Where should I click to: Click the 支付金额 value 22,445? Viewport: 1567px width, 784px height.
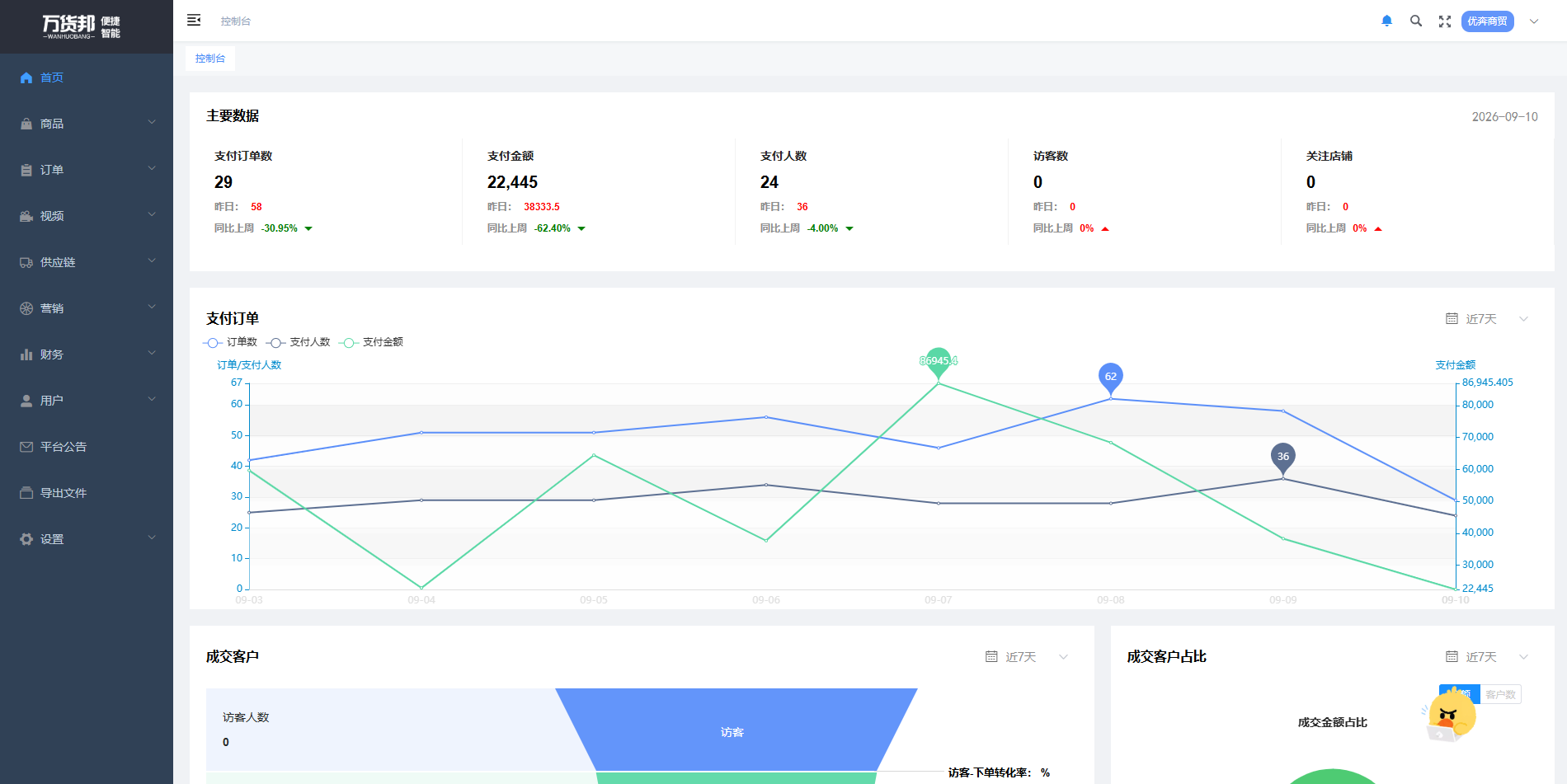tap(512, 182)
